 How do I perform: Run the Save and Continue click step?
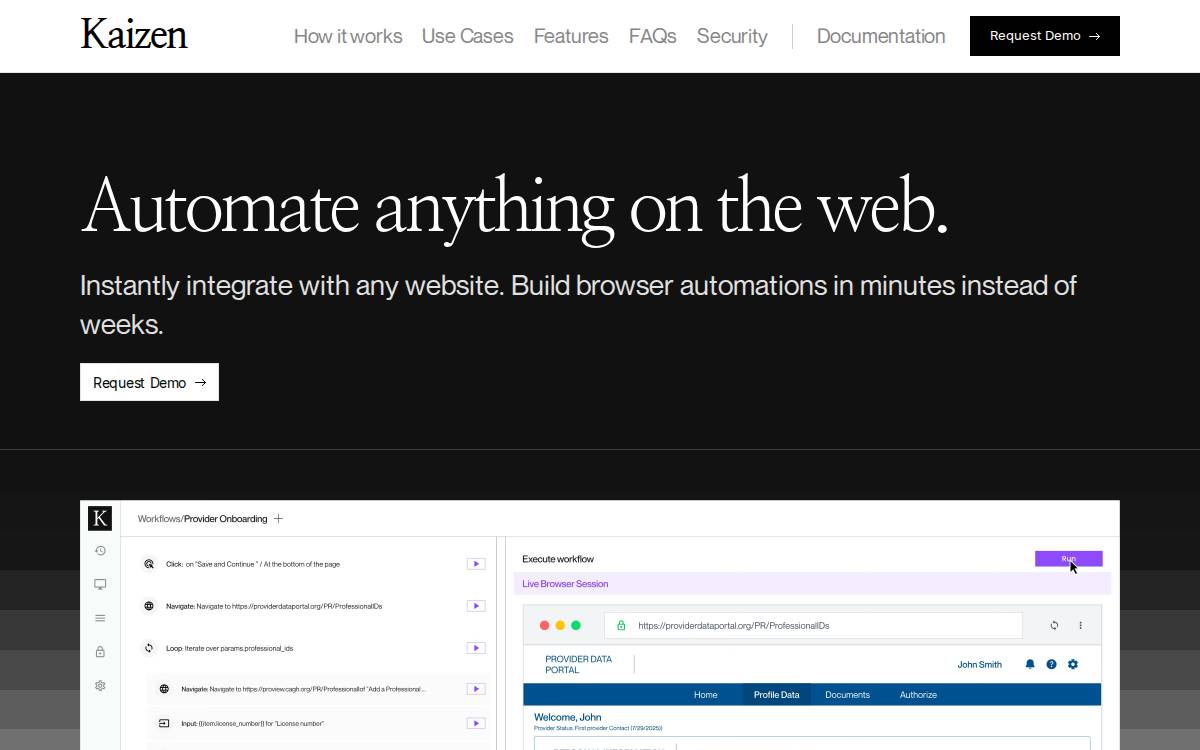pos(476,564)
